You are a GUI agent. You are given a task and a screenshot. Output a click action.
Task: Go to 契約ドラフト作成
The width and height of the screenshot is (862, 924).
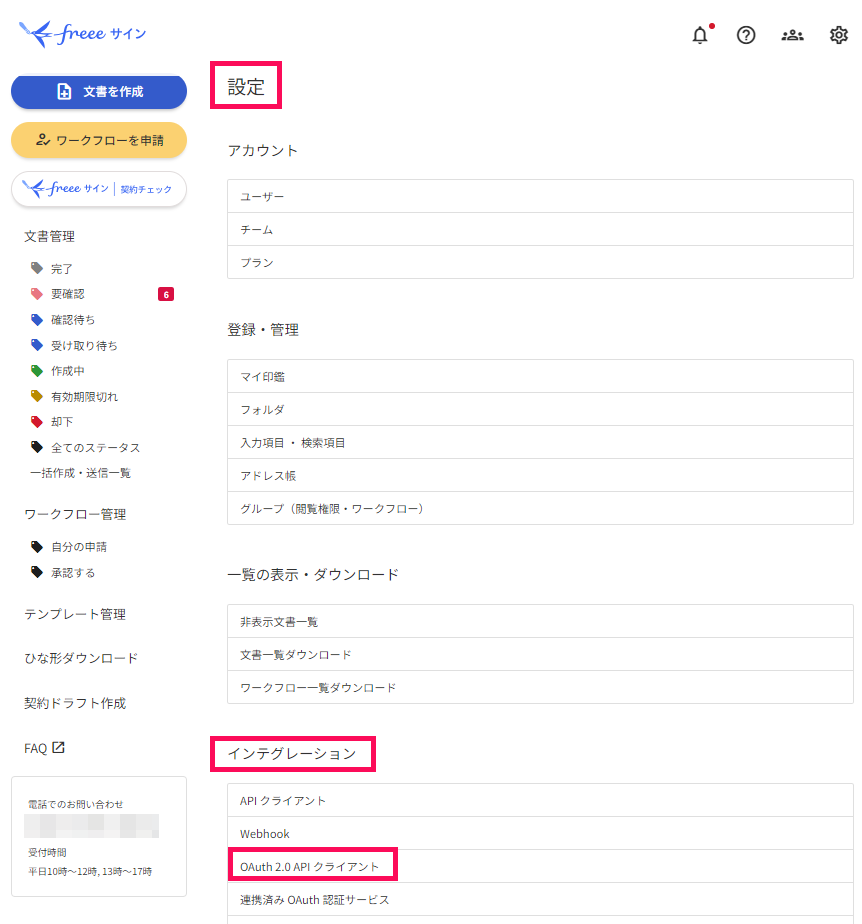[75, 703]
